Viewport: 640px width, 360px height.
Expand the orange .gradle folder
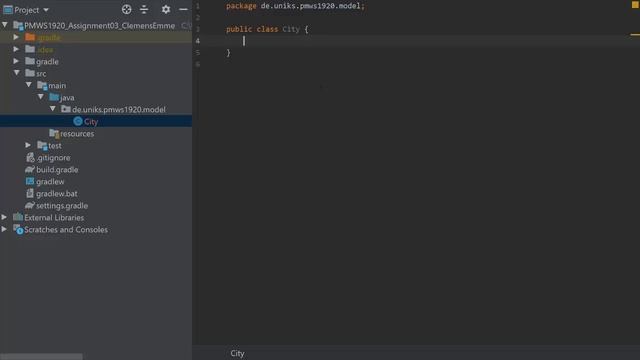(x=16, y=37)
